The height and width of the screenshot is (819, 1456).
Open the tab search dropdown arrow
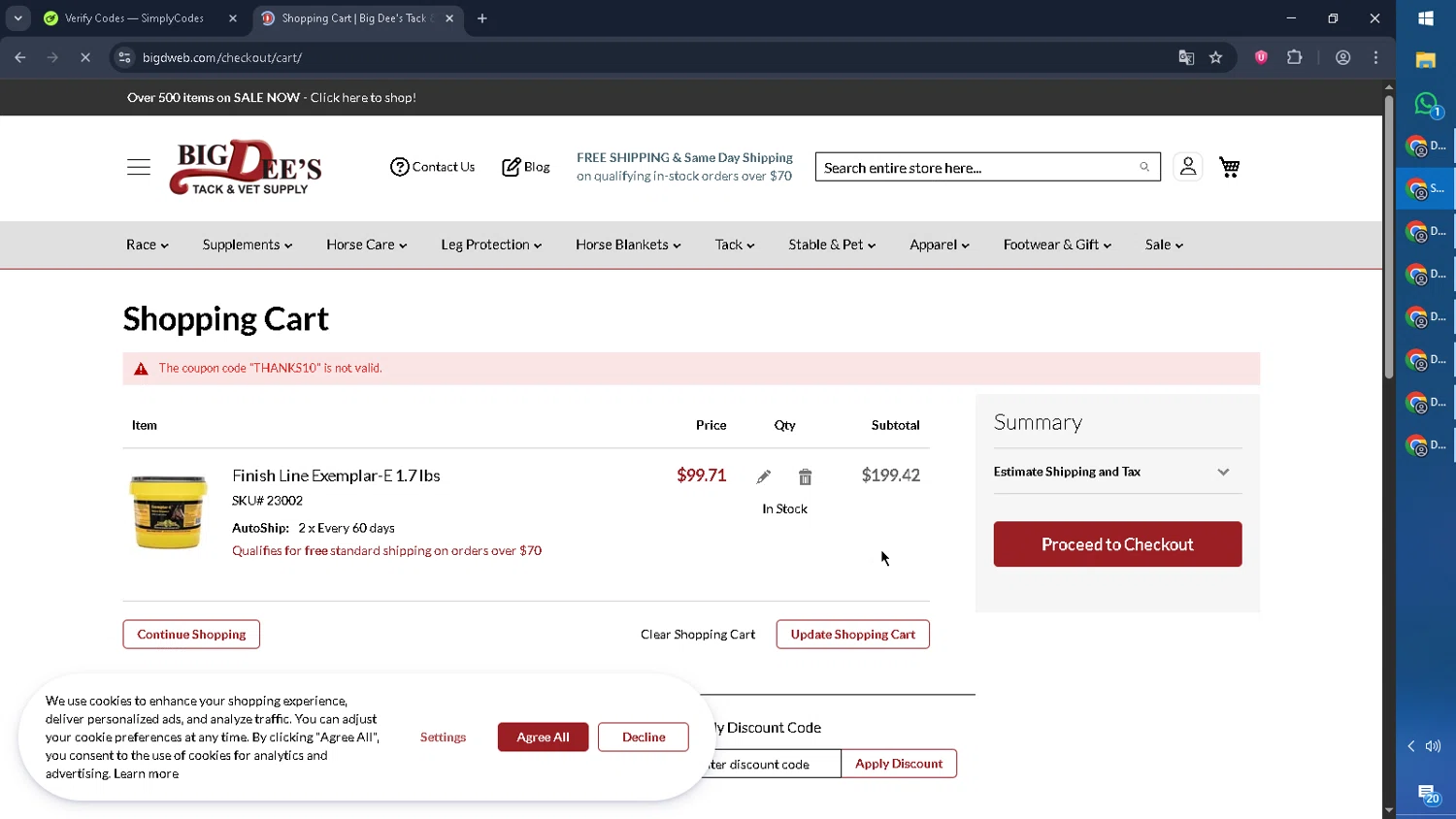(x=17, y=18)
